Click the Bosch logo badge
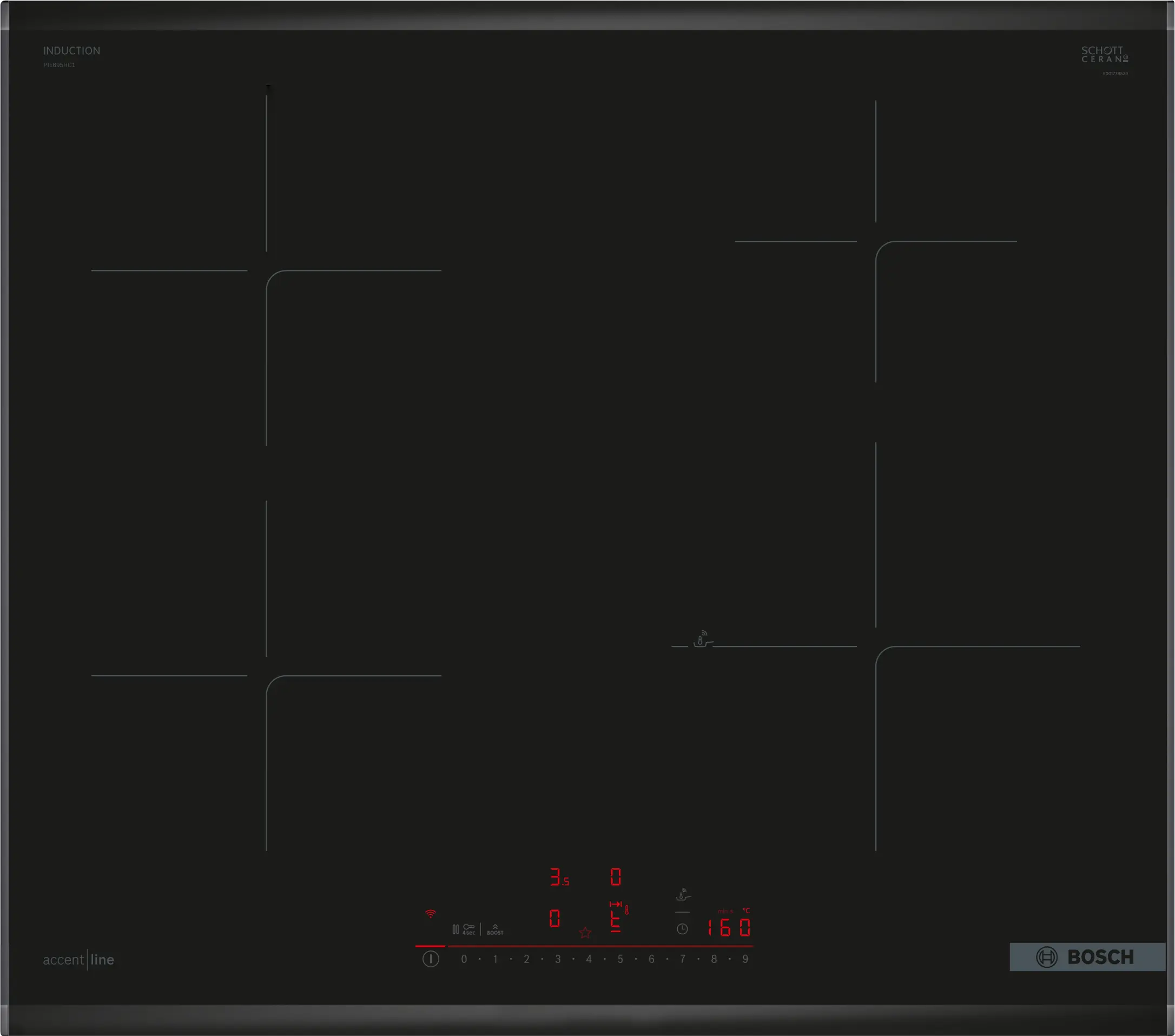This screenshot has height=1036, width=1175. pyautogui.click(x=1087, y=957)
